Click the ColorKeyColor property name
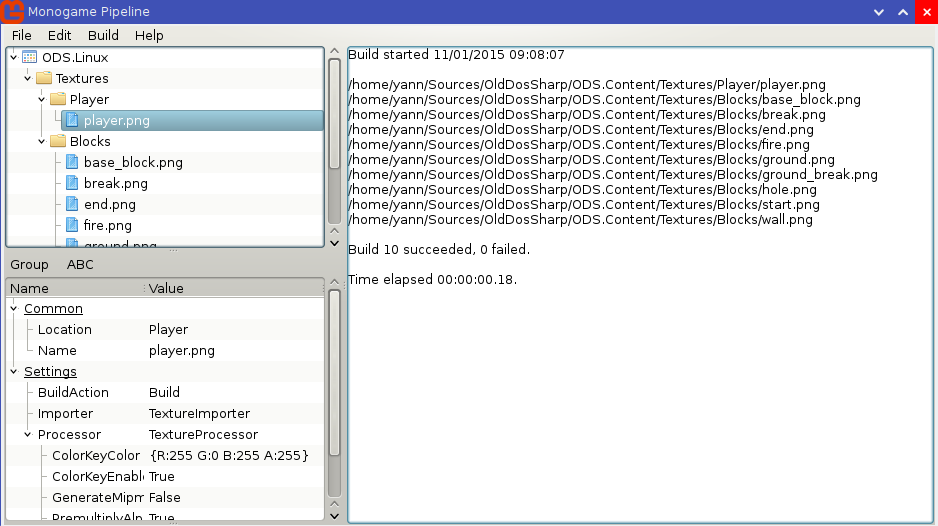938x526 pixels. (x=96, y=455)
